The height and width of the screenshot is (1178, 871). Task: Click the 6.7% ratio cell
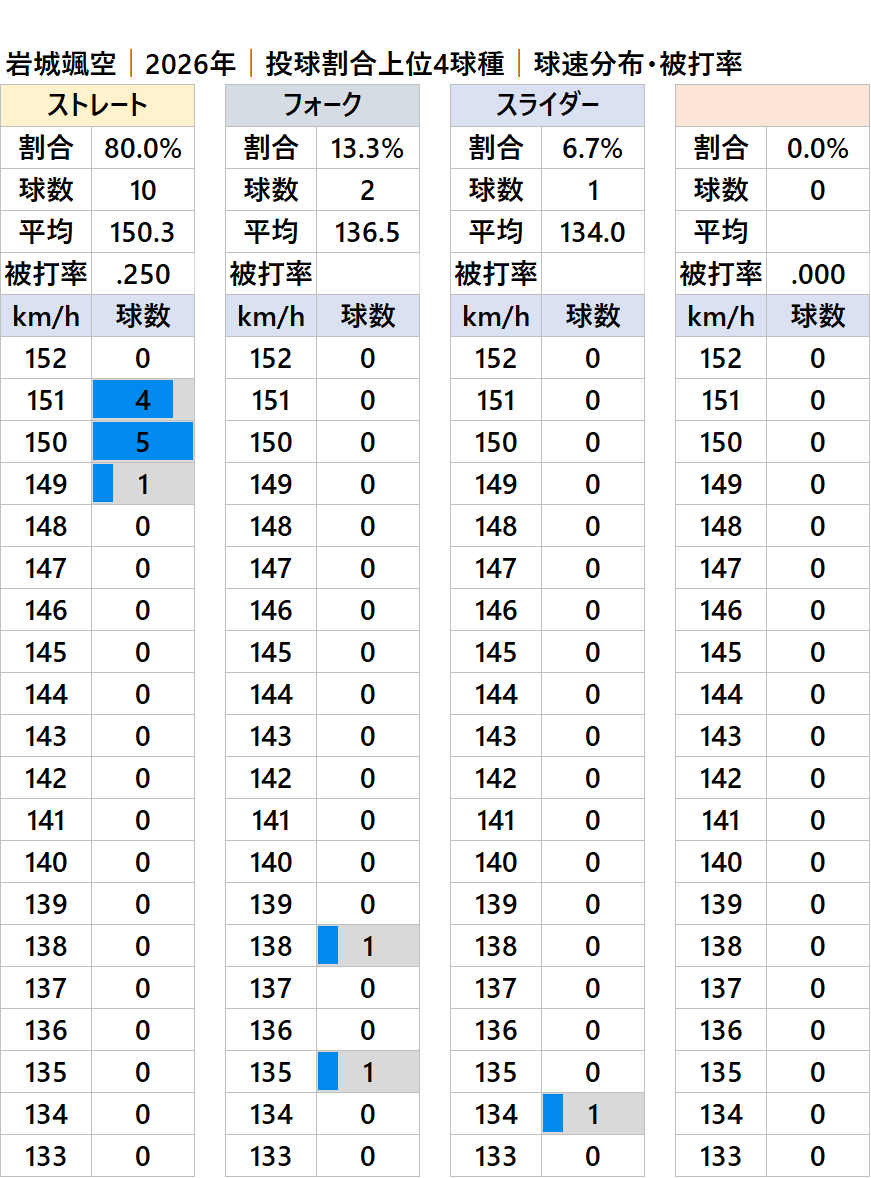[x=593, y=149]
